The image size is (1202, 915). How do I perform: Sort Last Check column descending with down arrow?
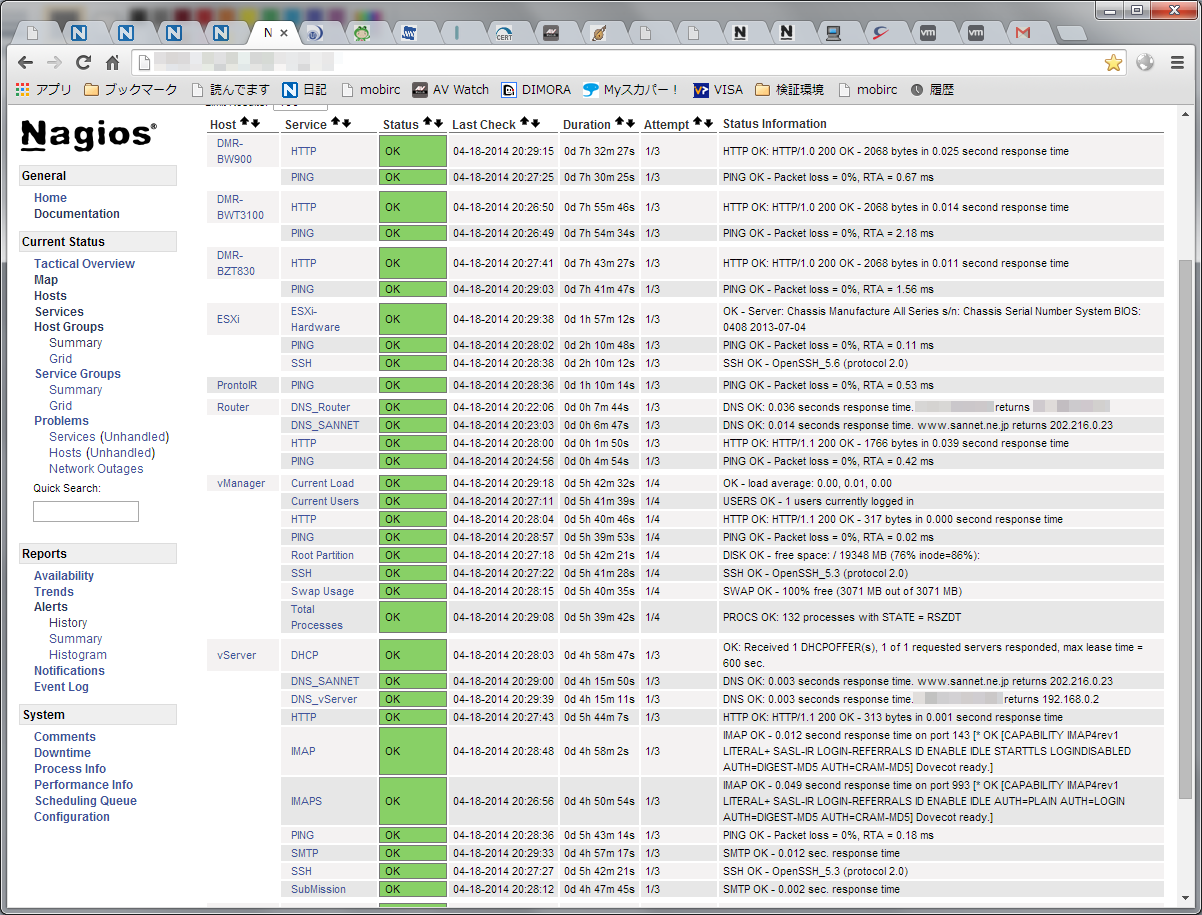point(536,123)
